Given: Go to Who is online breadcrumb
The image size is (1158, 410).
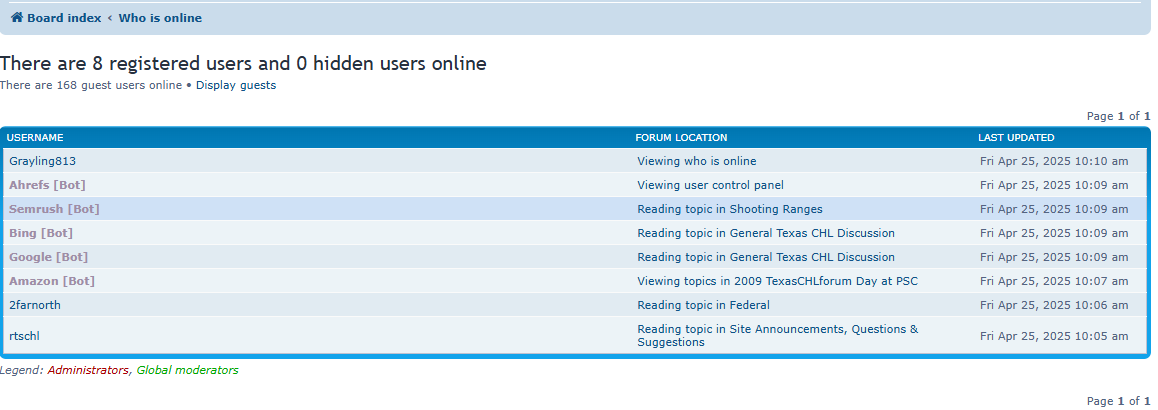Looking at the screenshot, I should coord(160,18).
